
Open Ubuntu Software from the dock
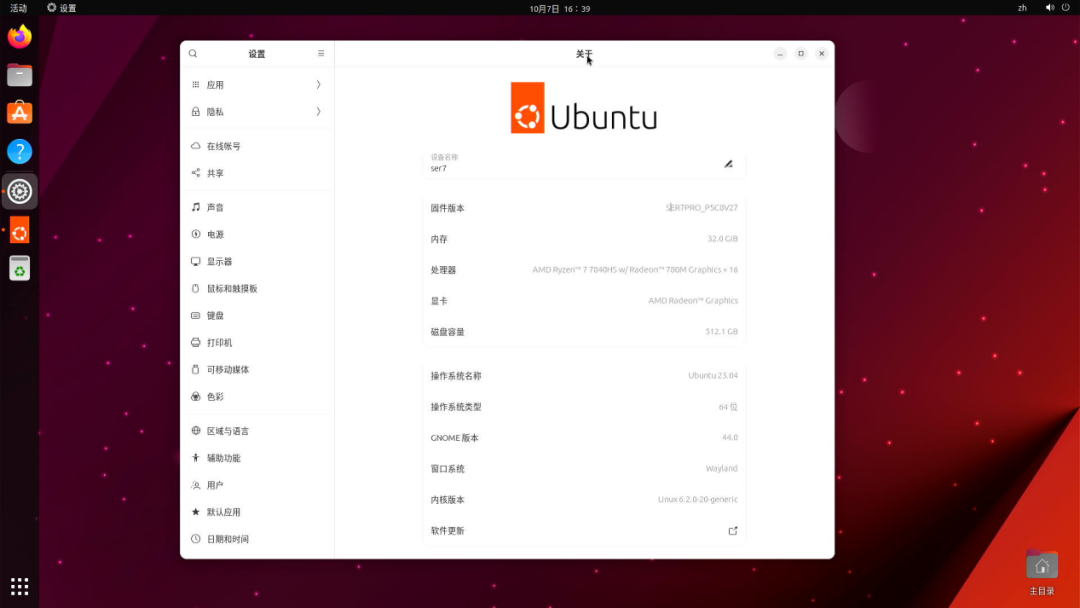coord(19,112)
